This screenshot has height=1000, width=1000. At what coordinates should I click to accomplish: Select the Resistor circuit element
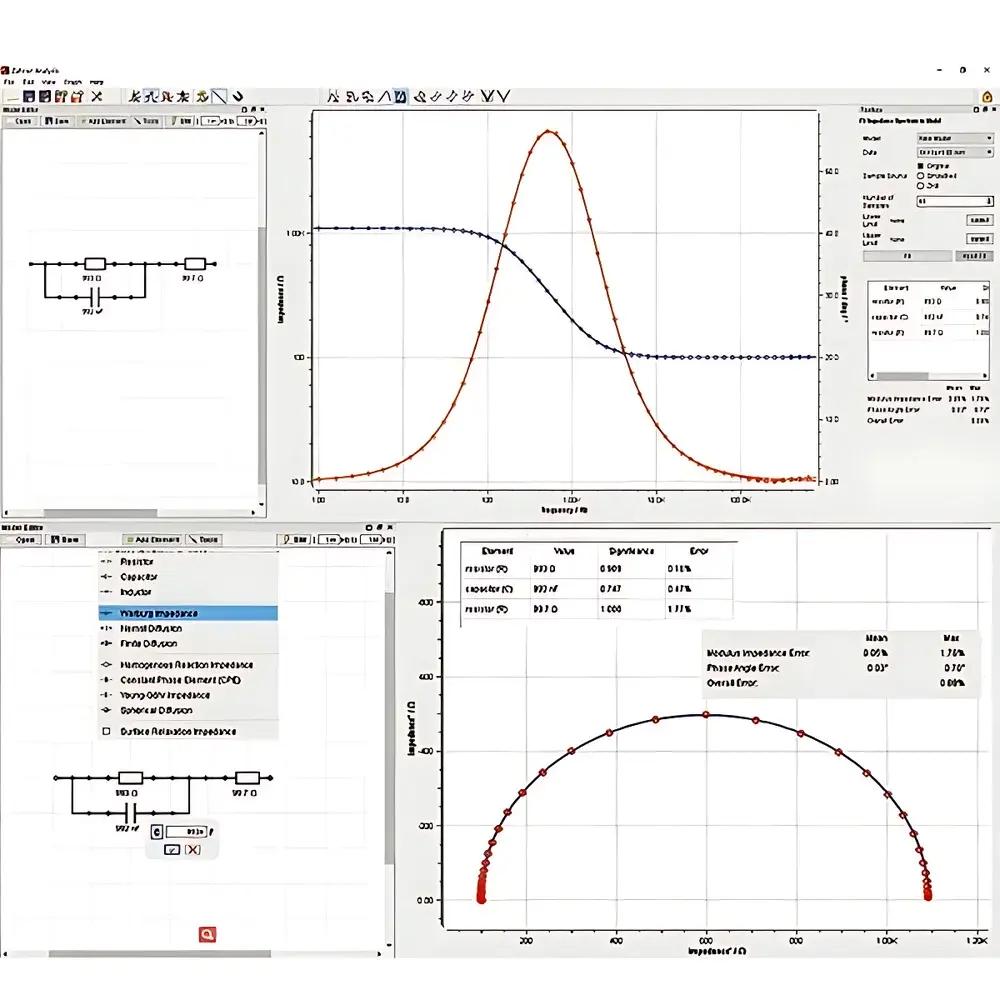pos(170,561)
